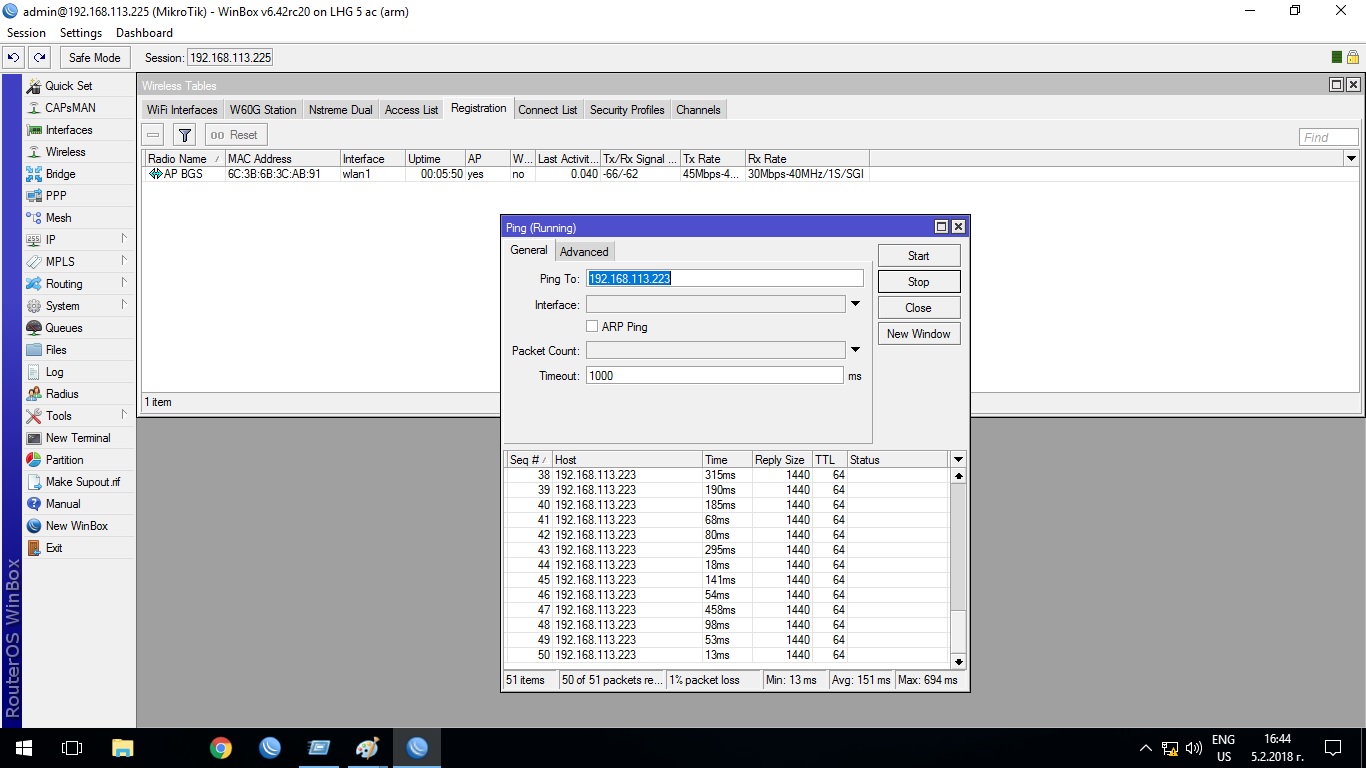Viewport: 1366px width, 768px height.
Task: Enable the ARP Ping checkbox
Action: [592, 327]
